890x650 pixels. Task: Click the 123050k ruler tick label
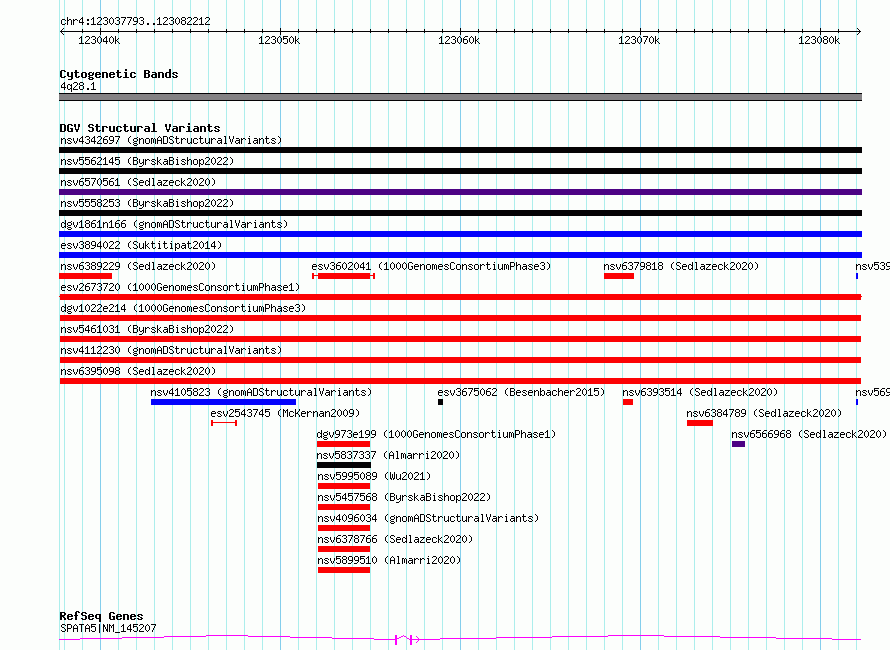pos(279,40)
